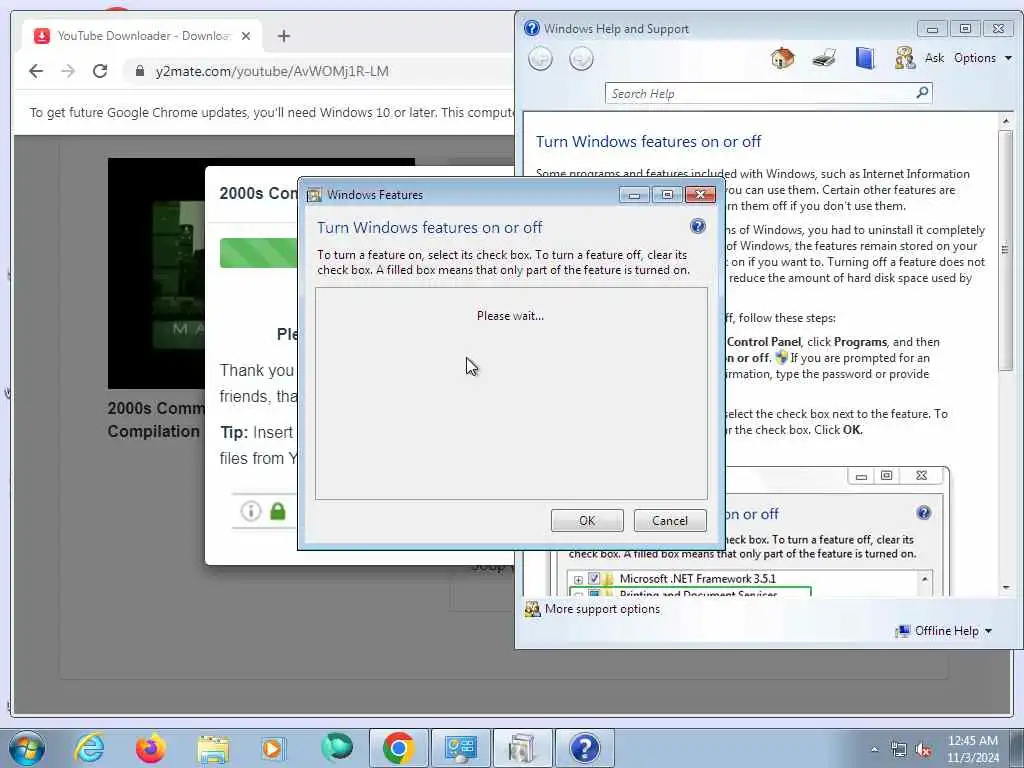Switch to Windows Features taskbar item
The height and width of the screenshot is (768, 1024).
(522, 748)
